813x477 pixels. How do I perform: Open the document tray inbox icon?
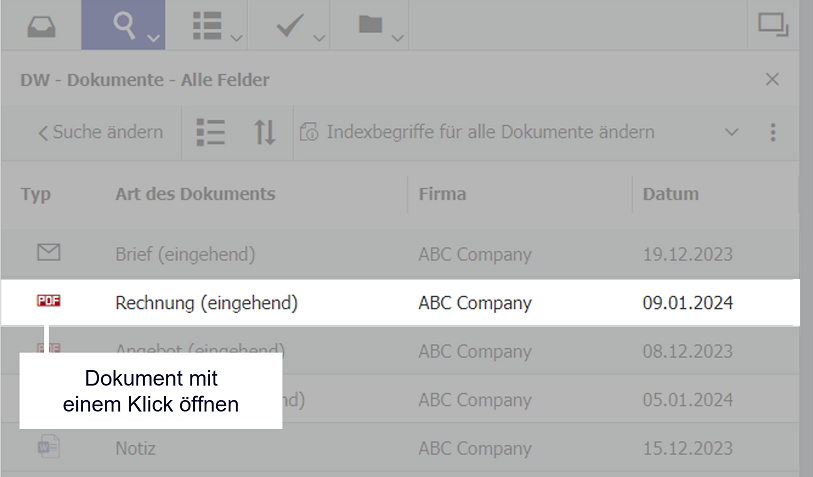tap(41, 26)
